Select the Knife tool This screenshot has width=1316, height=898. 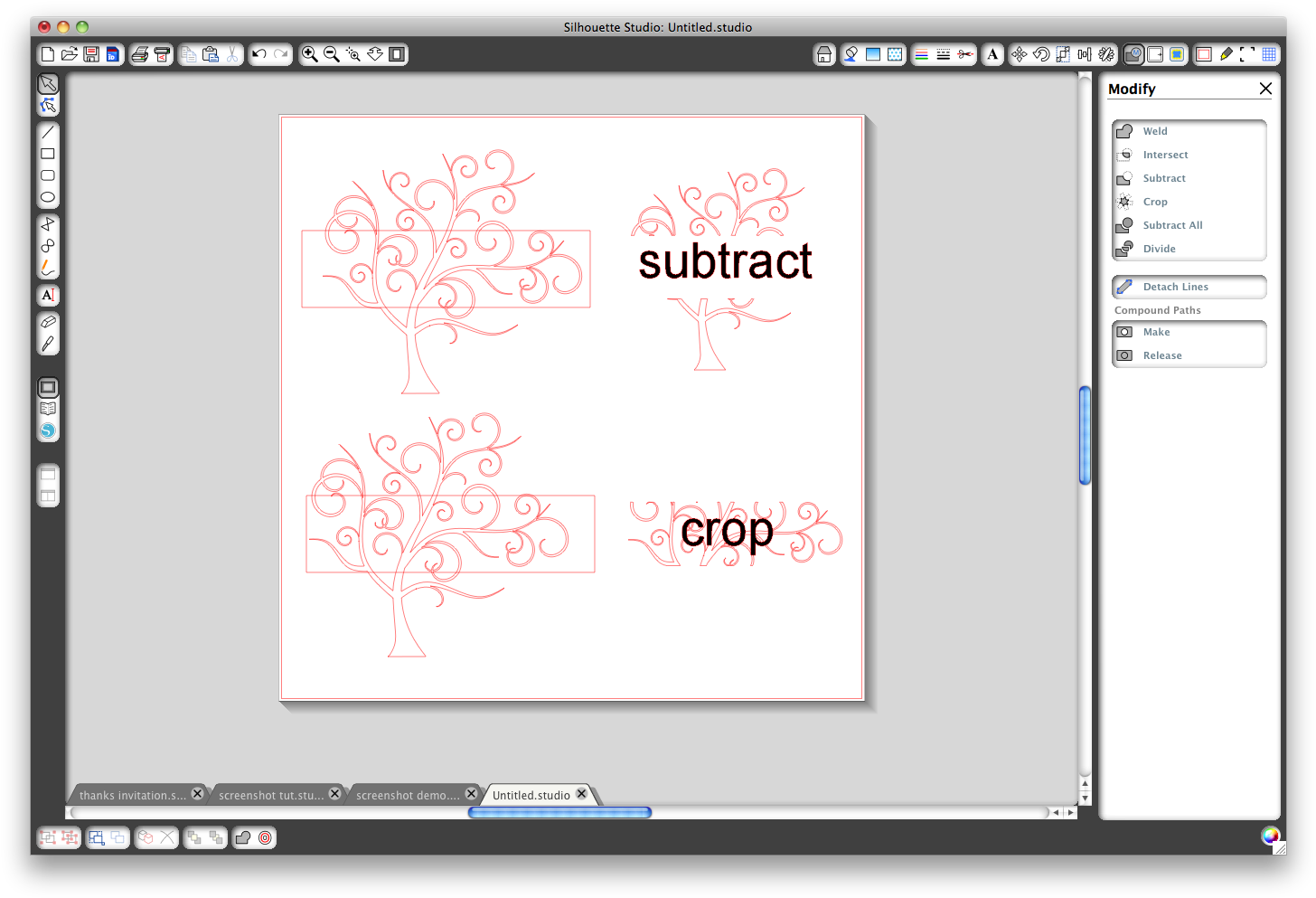(x=48, y=344)
